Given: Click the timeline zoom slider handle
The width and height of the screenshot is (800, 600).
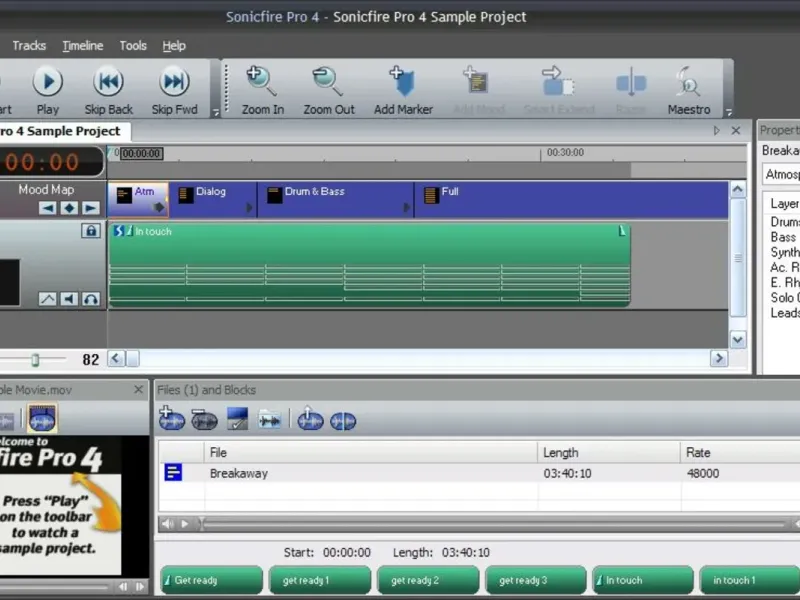Looking at the screenshot, I should click(x=35, y=360).
